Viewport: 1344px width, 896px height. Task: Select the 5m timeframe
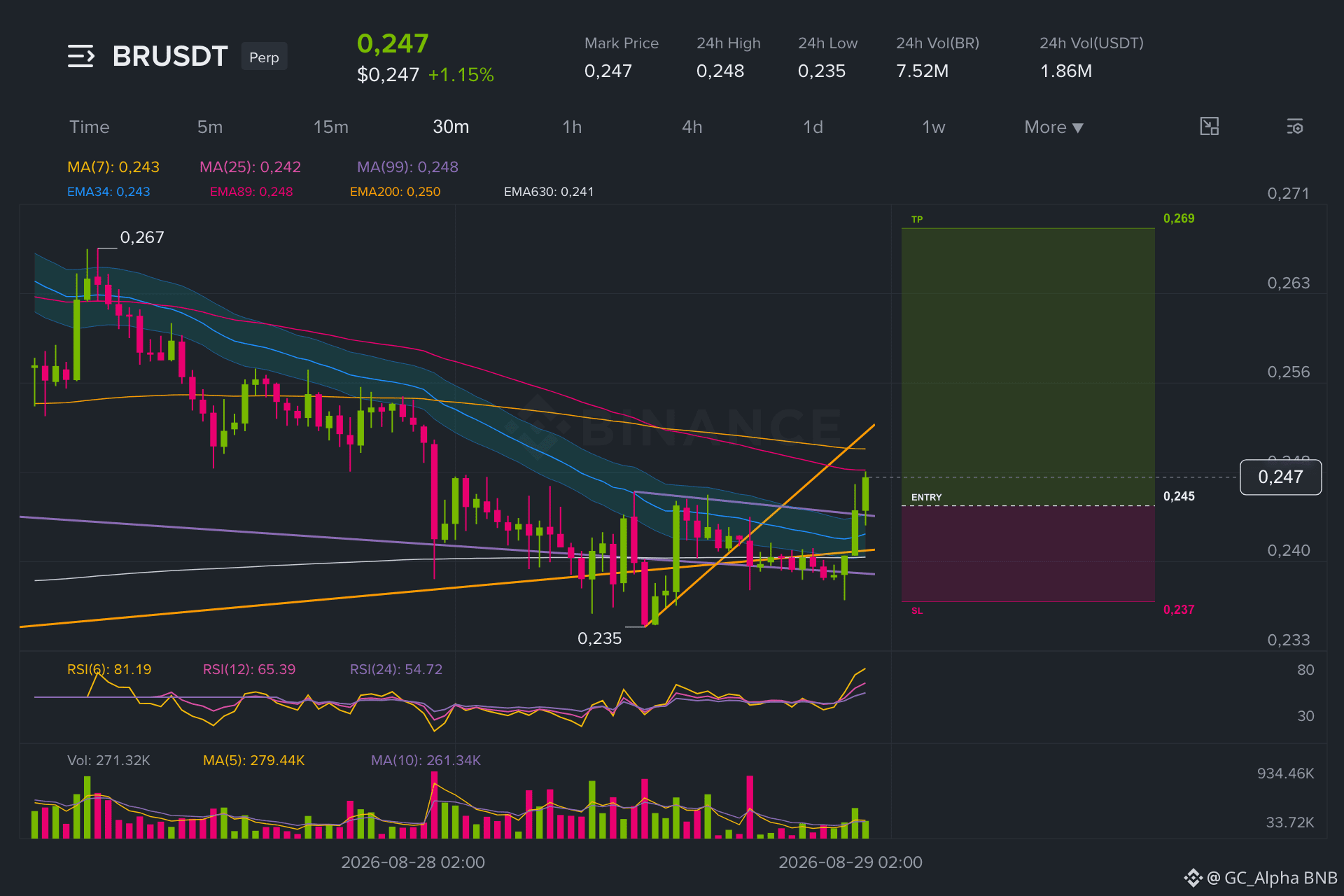[210, 127]
